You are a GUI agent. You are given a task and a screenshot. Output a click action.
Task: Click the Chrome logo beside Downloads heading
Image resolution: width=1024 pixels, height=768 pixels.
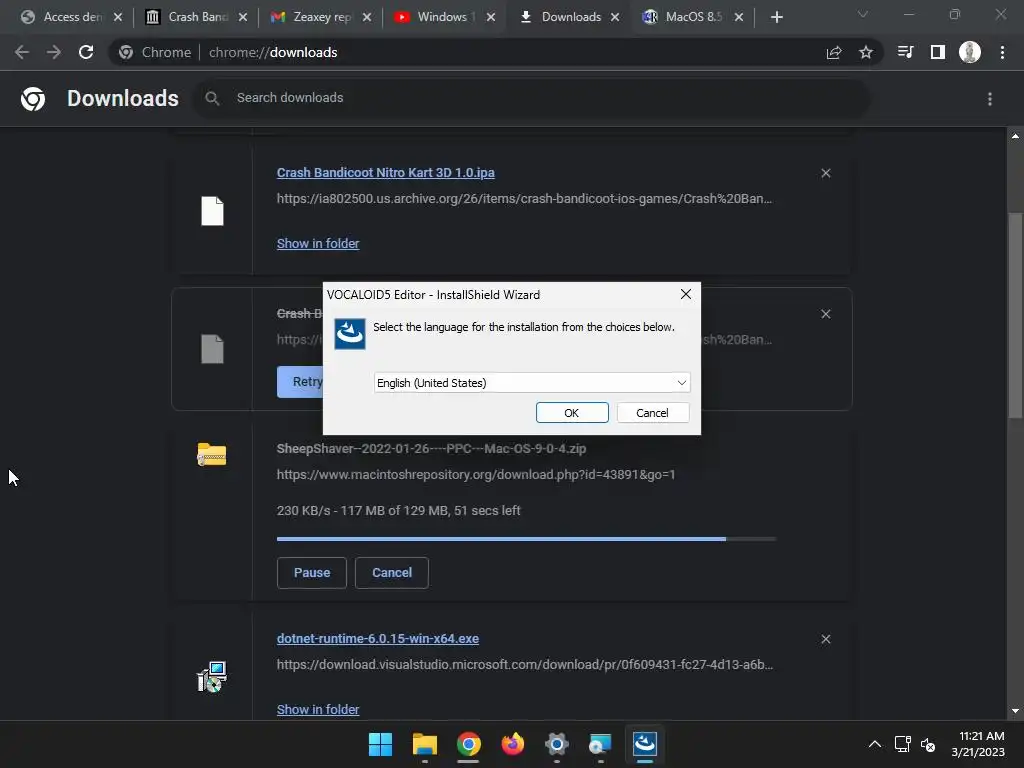[x=33, y=99]
